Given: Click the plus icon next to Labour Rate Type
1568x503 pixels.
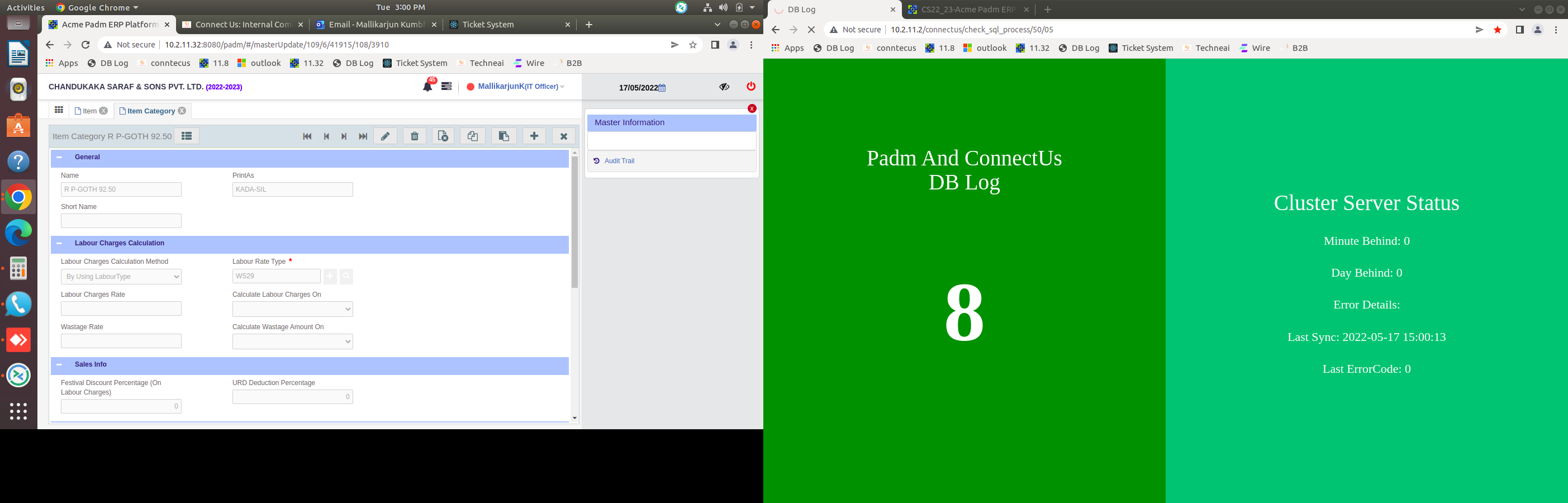Looking at the screenshot, I should click(330, 277).
